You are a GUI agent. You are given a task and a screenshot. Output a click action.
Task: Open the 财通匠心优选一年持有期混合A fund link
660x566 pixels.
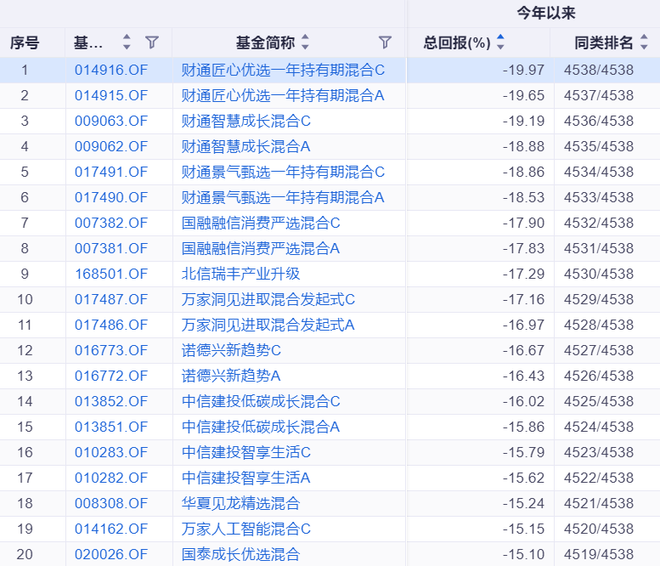282,95
